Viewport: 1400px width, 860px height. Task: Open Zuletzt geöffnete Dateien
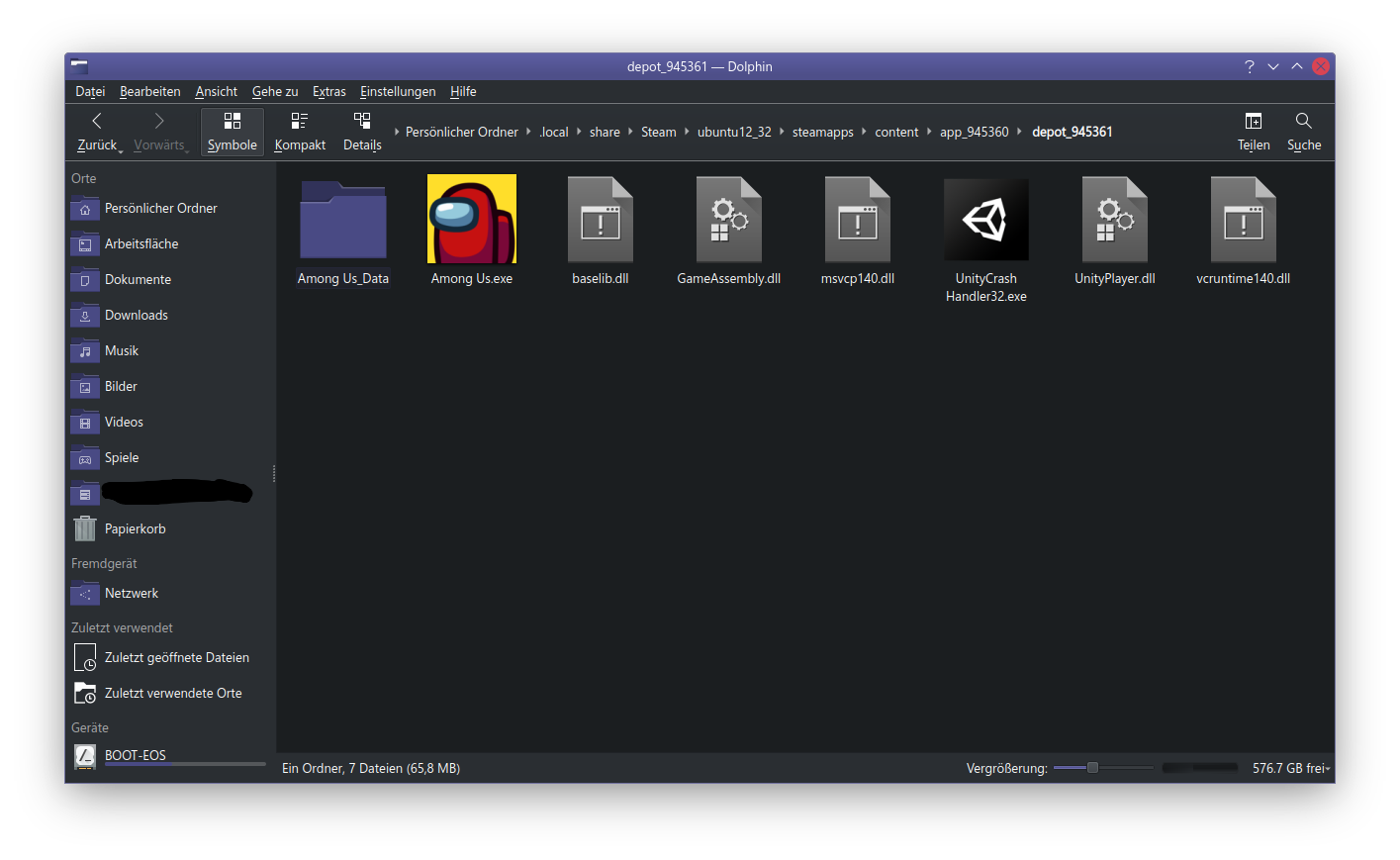pos(170,658)
